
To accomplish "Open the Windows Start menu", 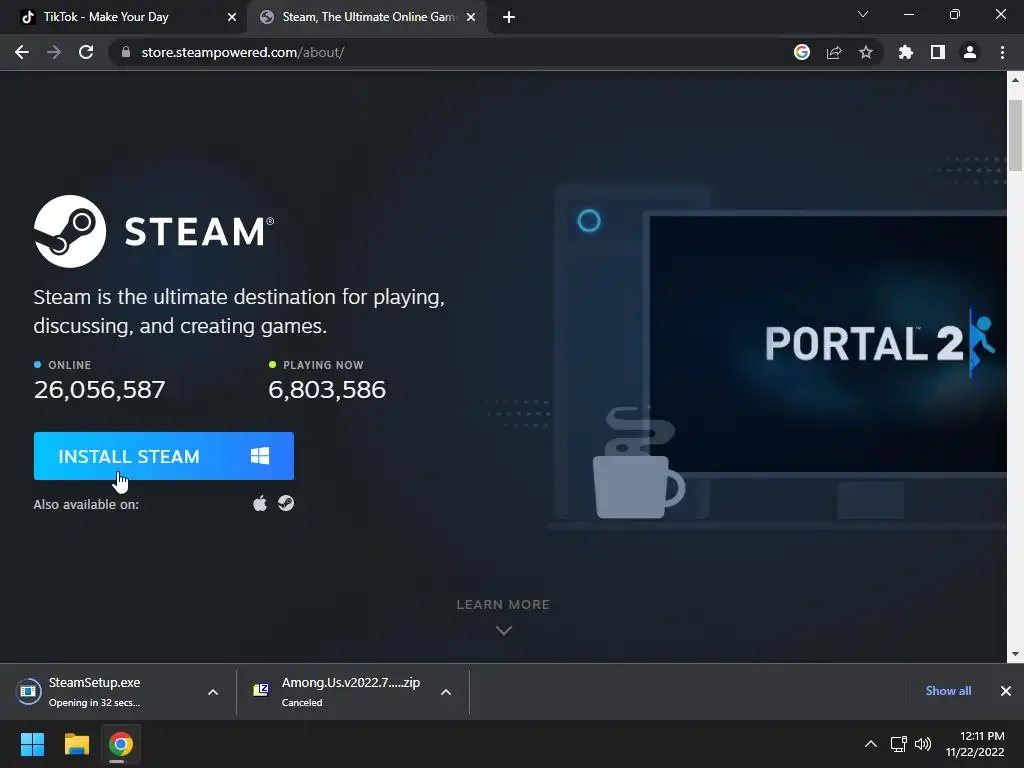I will 32,744.
